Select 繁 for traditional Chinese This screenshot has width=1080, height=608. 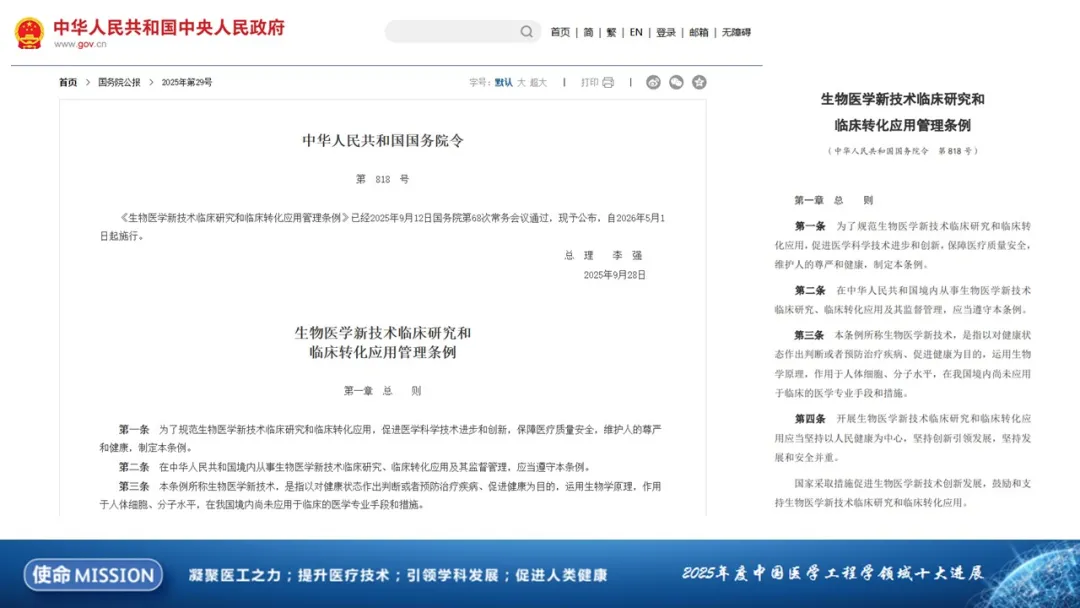[x=611, y=31]
